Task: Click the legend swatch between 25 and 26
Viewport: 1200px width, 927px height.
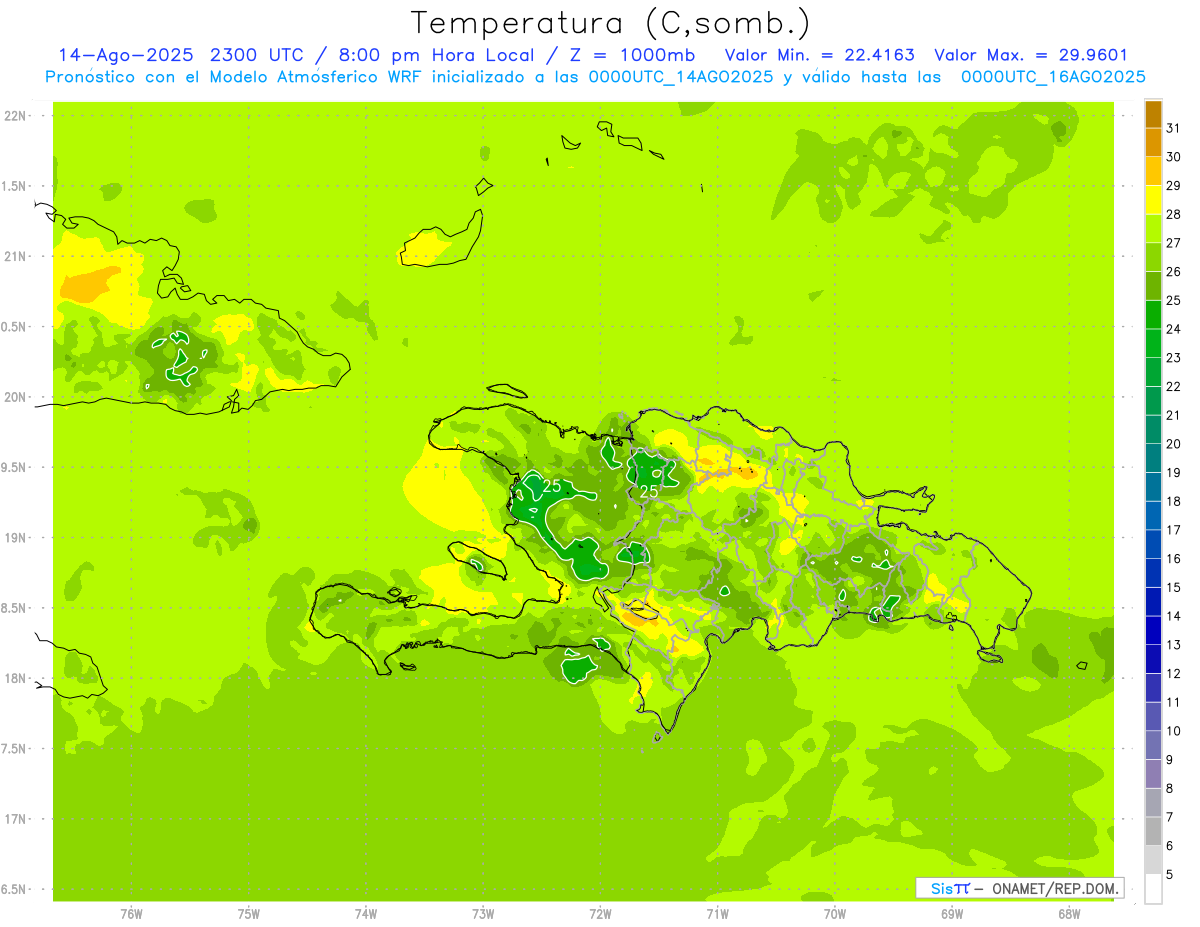Action: click(x=1153, y=286)
